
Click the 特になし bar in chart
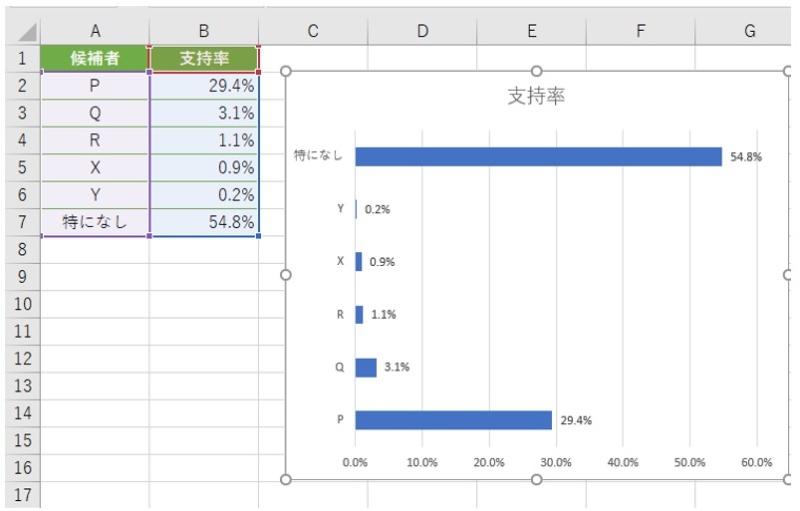tap(538, 157)
